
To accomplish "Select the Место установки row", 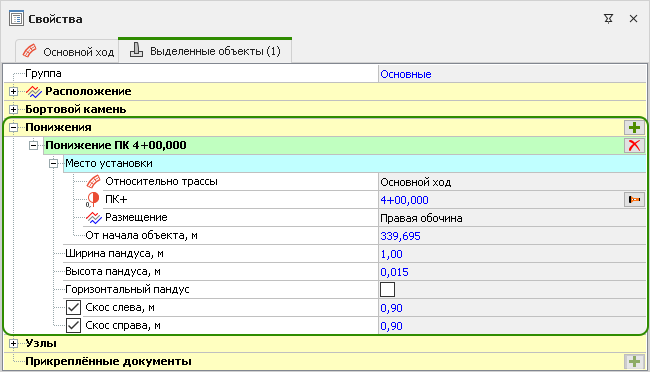I will click(x=354, y=163).
